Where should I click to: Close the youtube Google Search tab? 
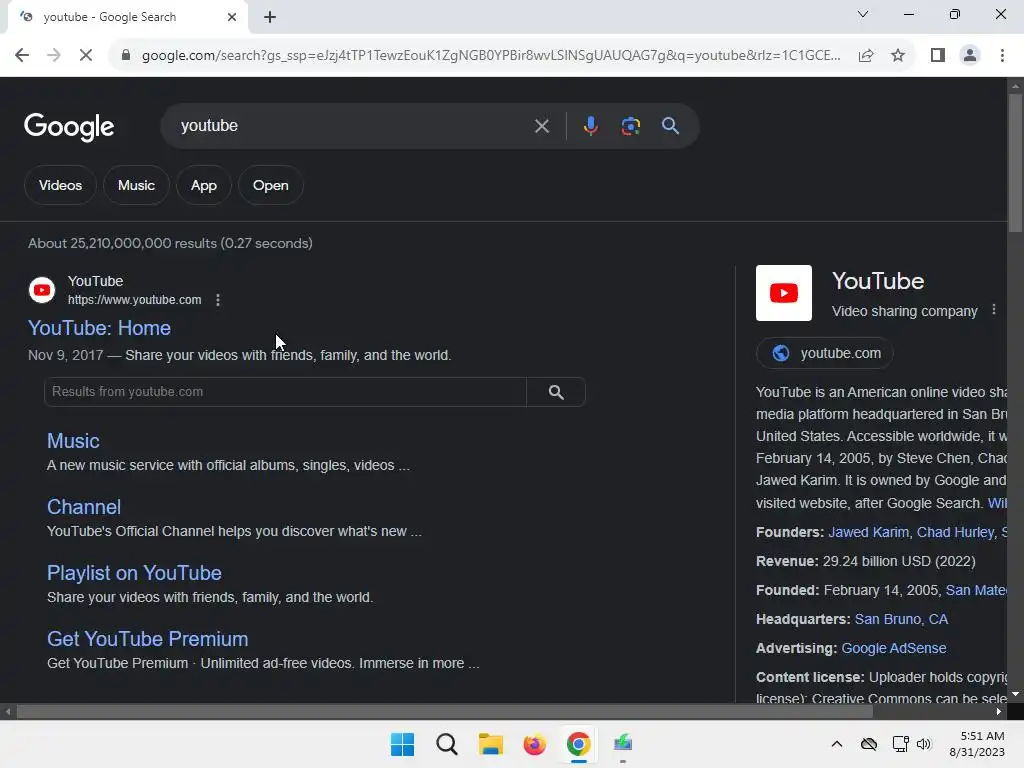[x=232, y=17]
